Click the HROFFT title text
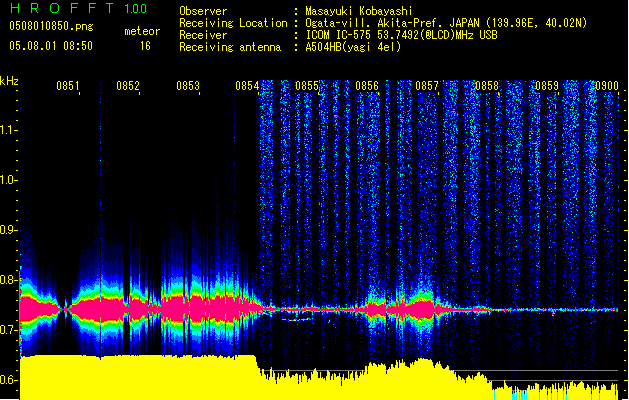This screenshot has width=629, height=400. tap(62, 8)
